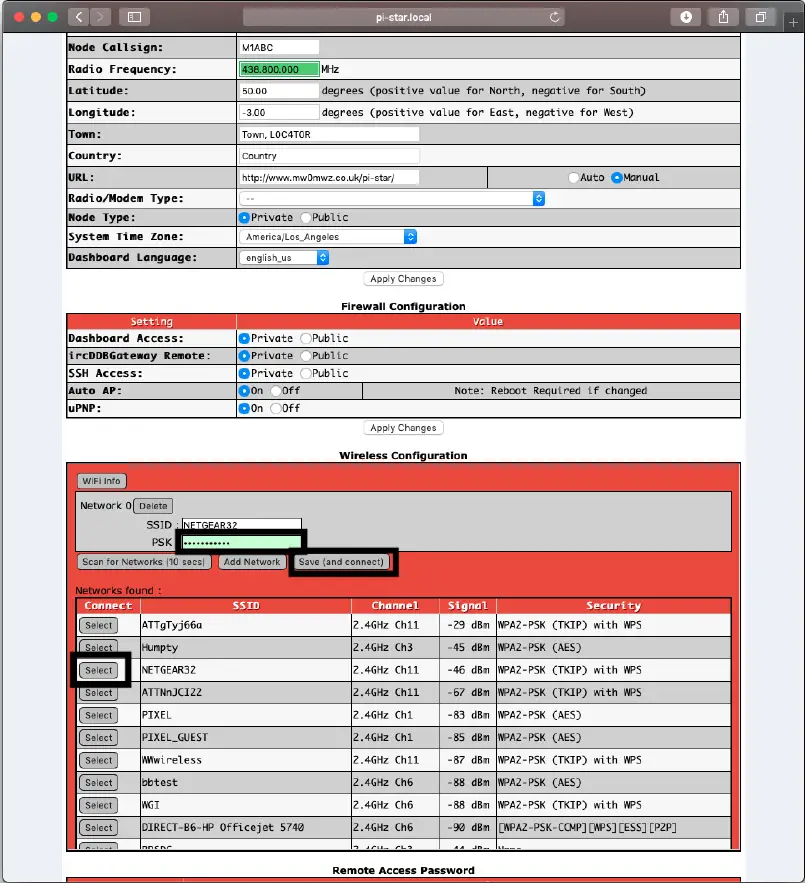Open the Safari share icon
Viewport: 805px width, 883px height.
coord(723,17)
